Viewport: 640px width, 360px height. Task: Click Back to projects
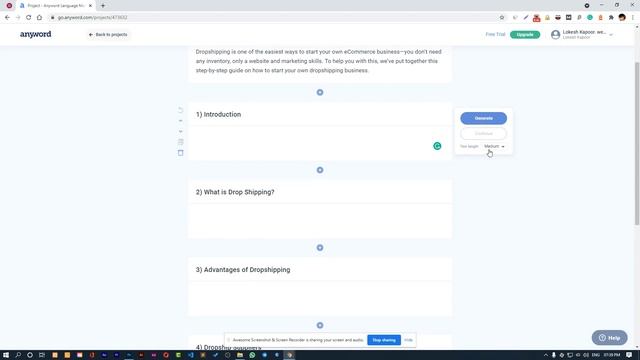(x=108, y=35)
